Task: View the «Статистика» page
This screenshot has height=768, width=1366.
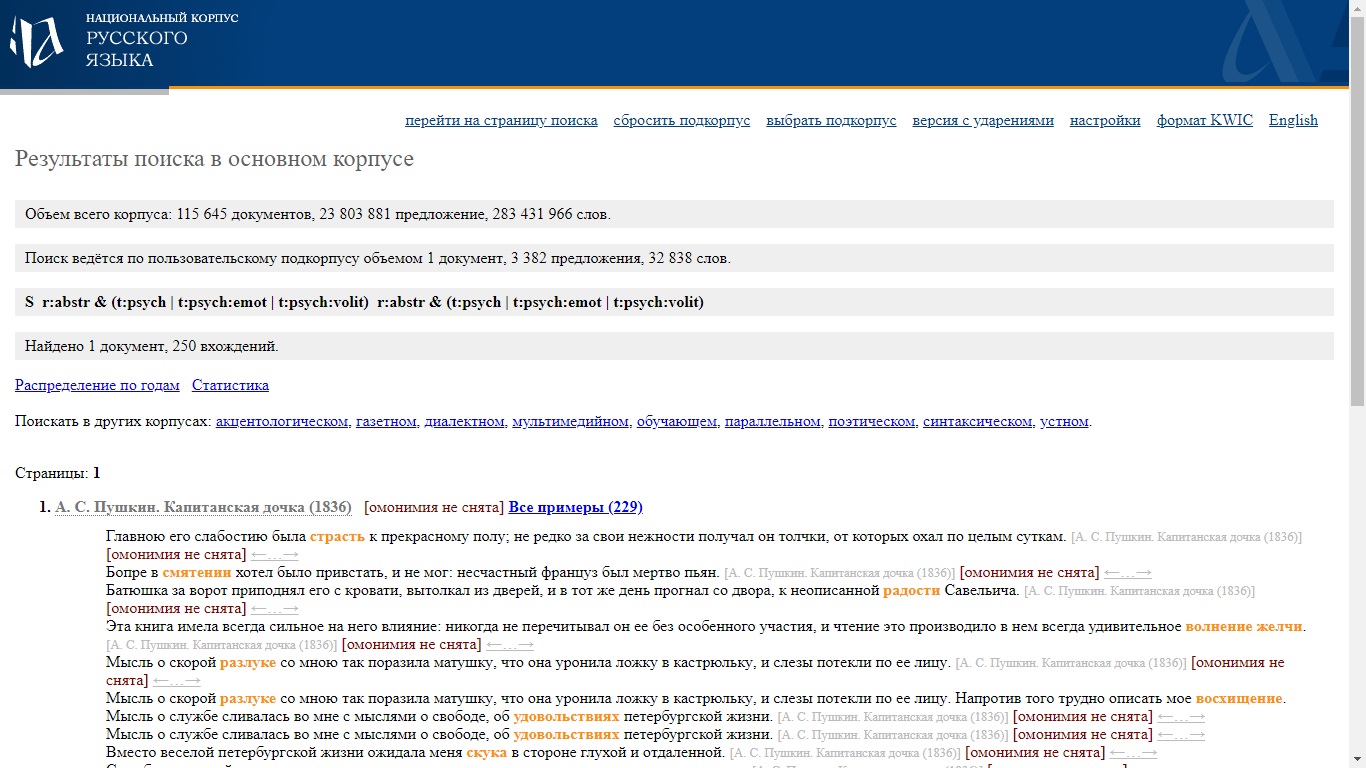Action: coord(231,385)
